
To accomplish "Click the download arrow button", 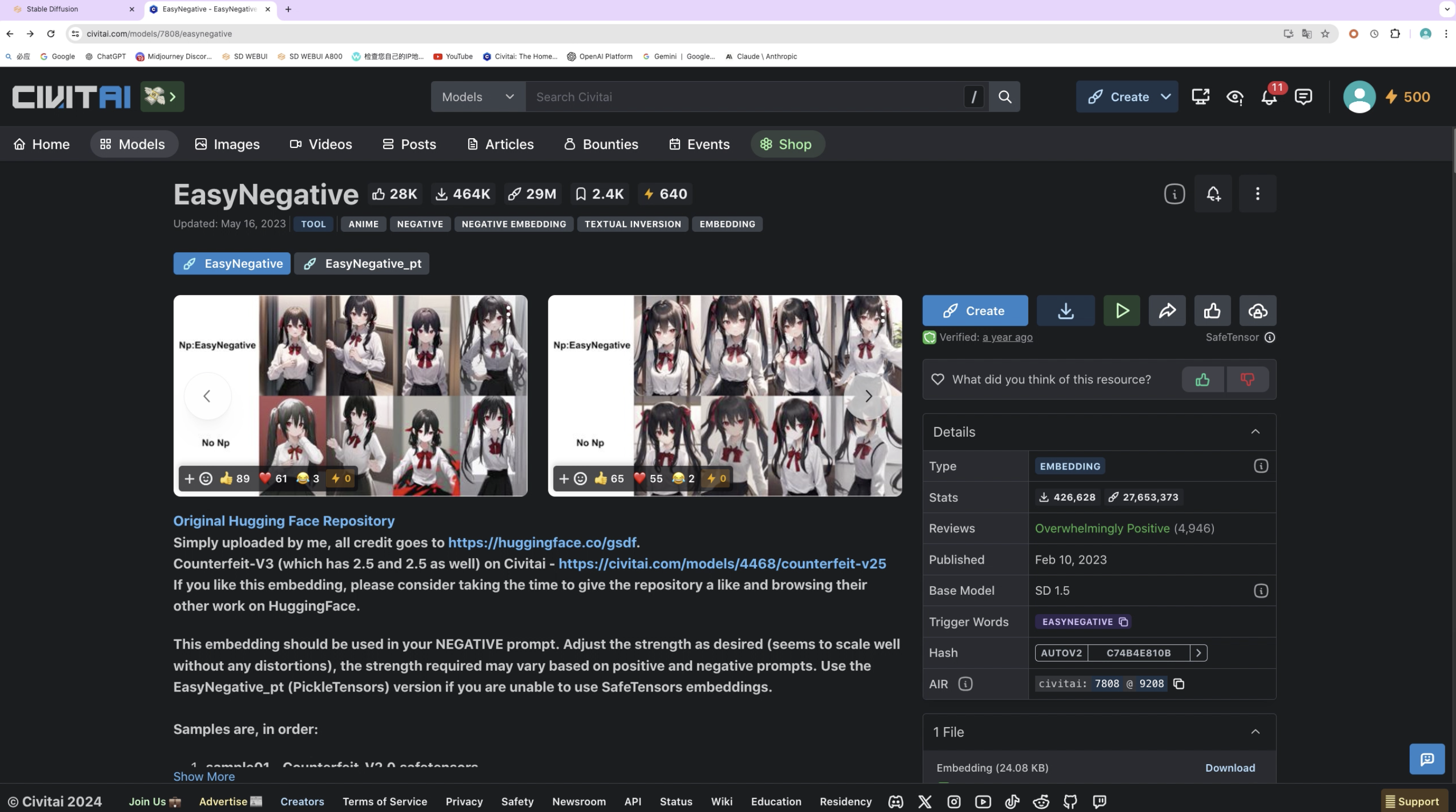I will click(1065, 311).
